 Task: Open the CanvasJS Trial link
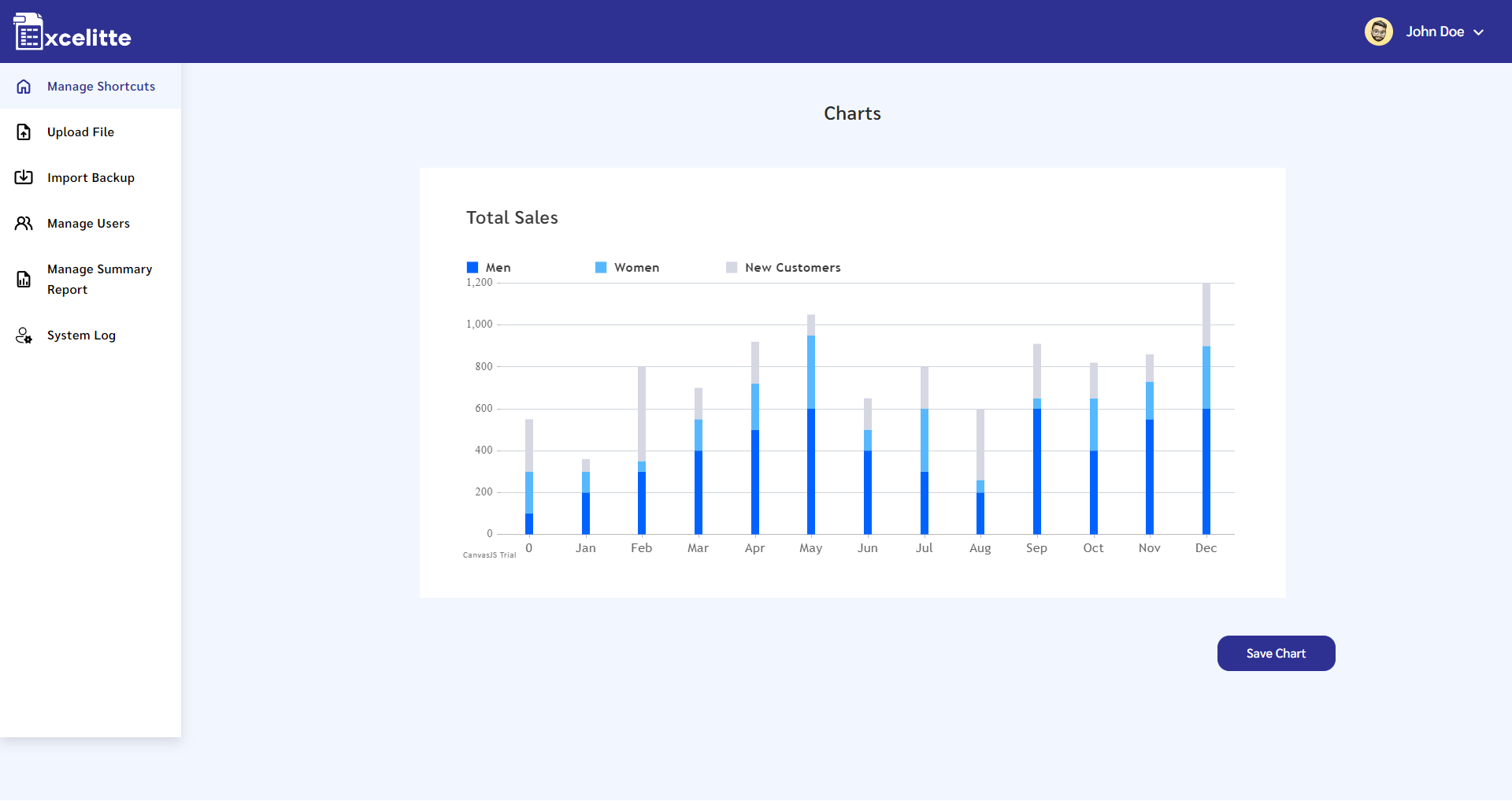[488, 555]
